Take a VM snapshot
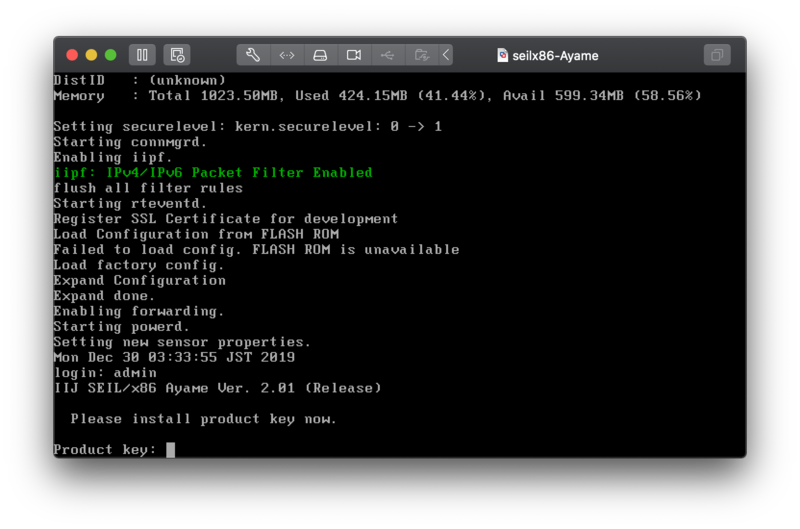The height and width of the screenshot is (529, 800). 177,55
